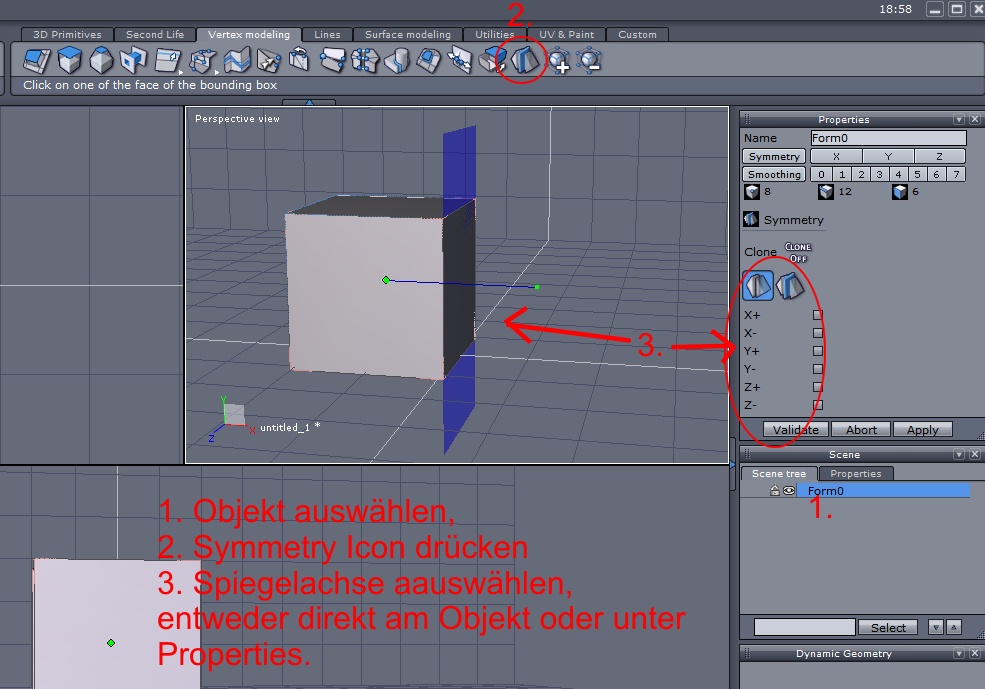Close the Properties panel
985x689 pixels.
click(975, 119)
